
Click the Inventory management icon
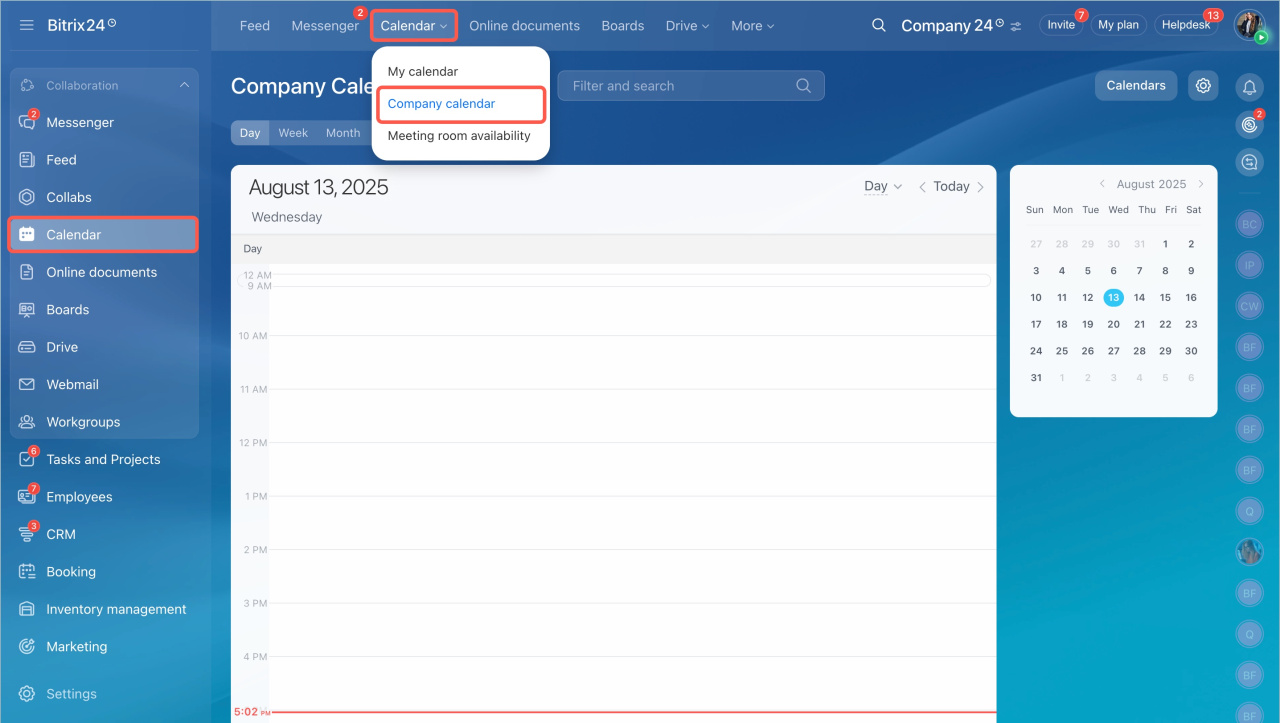[x=27, y=609]
